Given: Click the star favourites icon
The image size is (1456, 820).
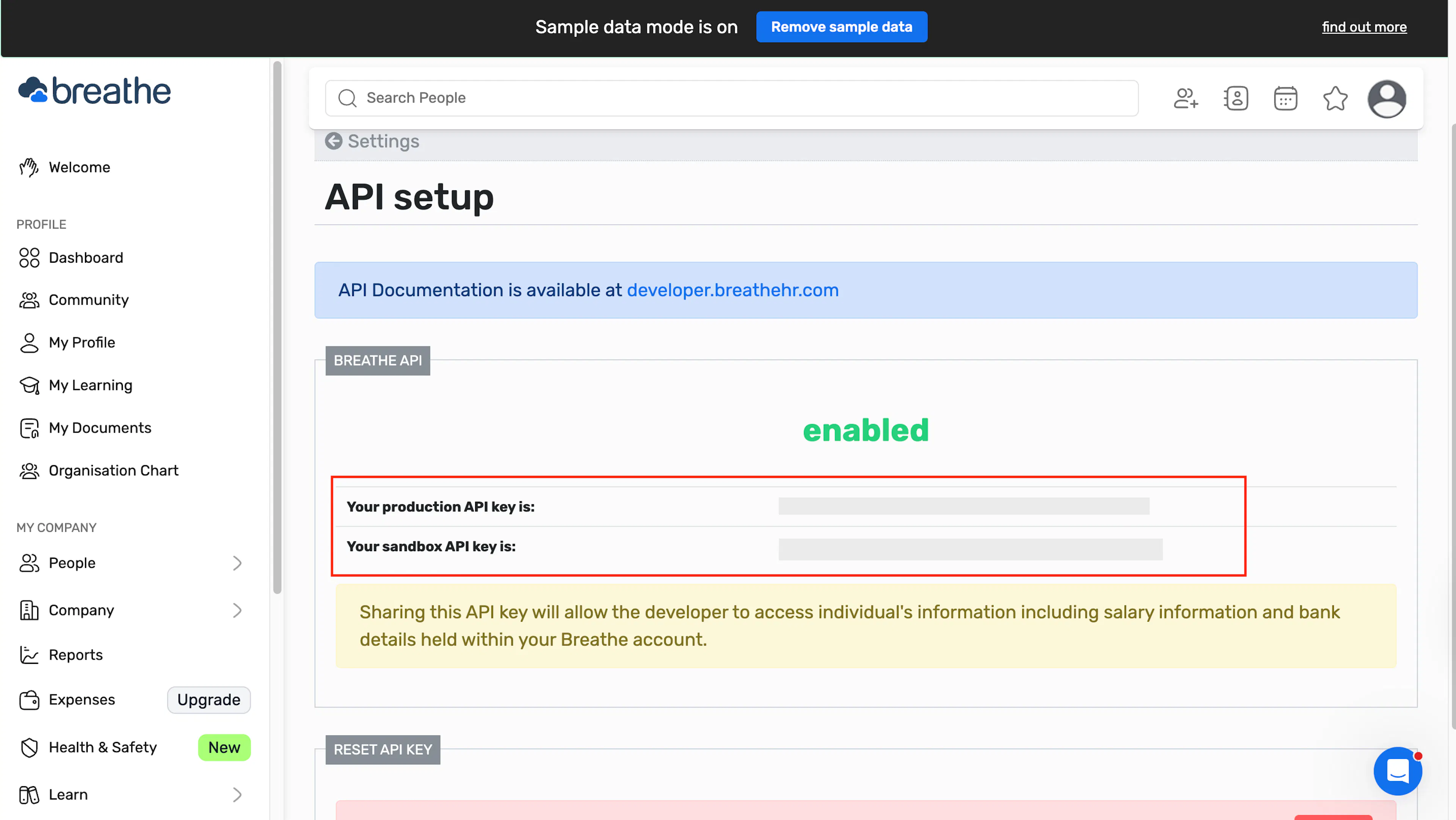Looking at the screenshot, I should pos(1335,98).
